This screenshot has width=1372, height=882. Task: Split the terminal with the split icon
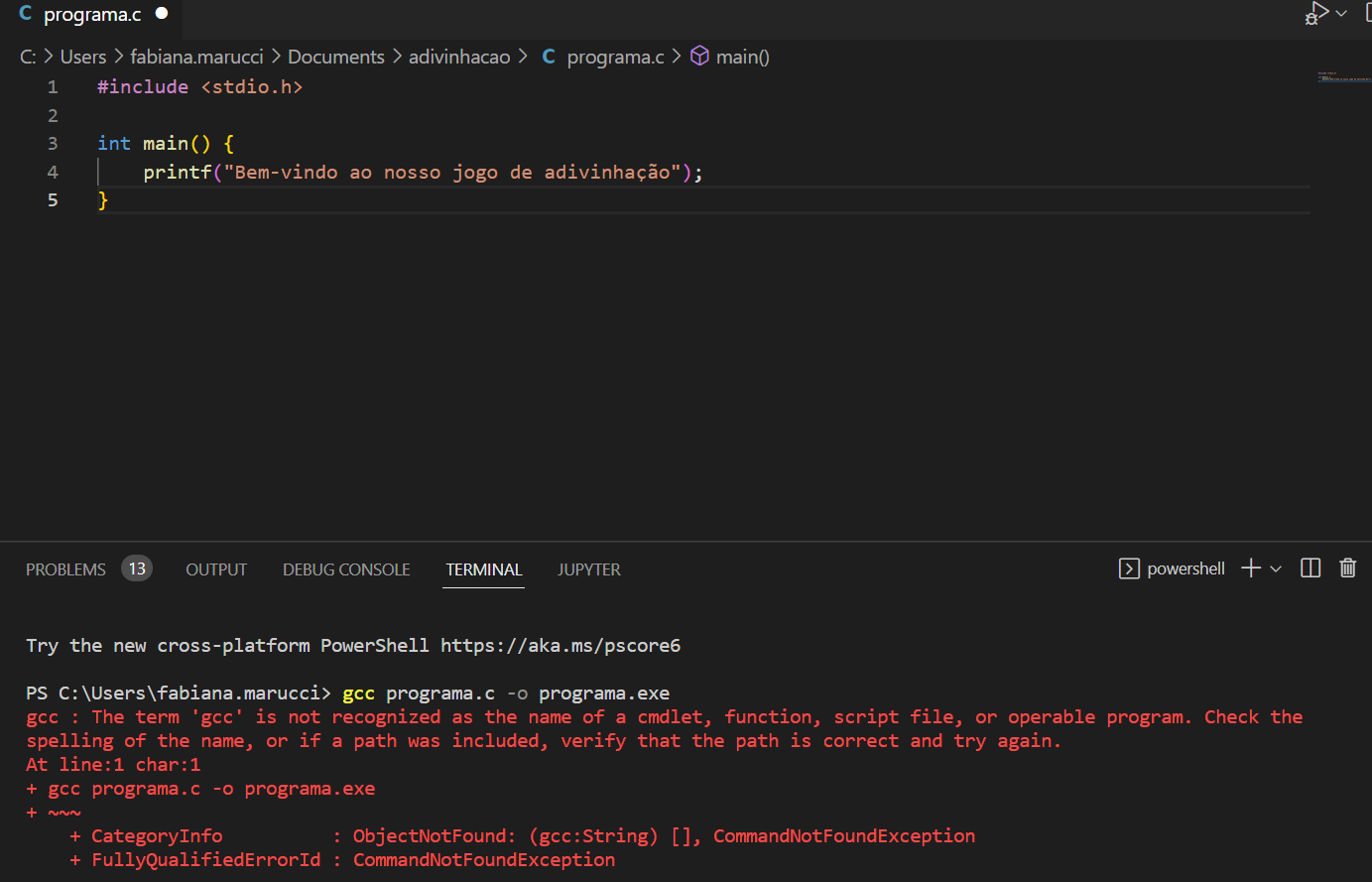click(1310, 567)
